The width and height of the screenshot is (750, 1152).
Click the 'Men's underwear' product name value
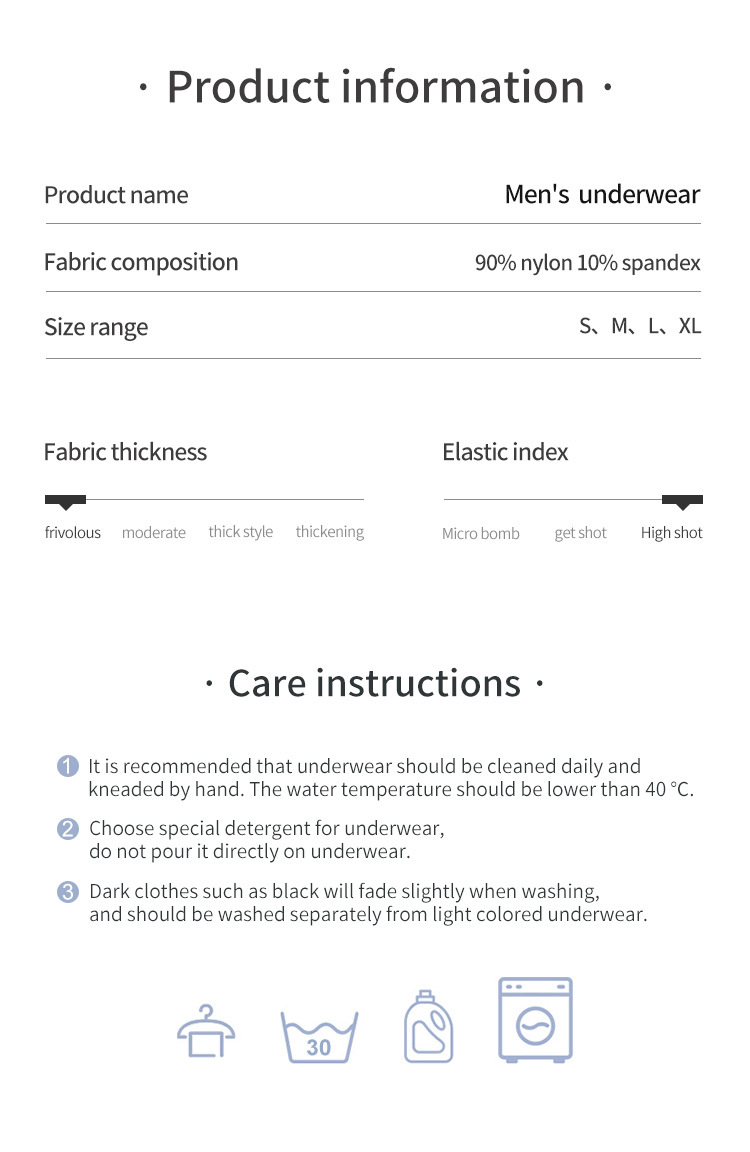point(602,195)
